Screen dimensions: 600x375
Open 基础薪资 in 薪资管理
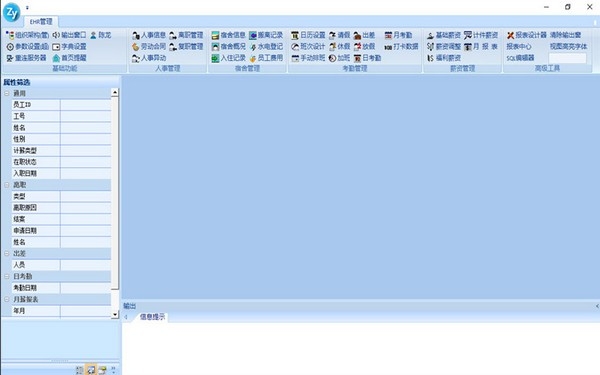(444, 35)
